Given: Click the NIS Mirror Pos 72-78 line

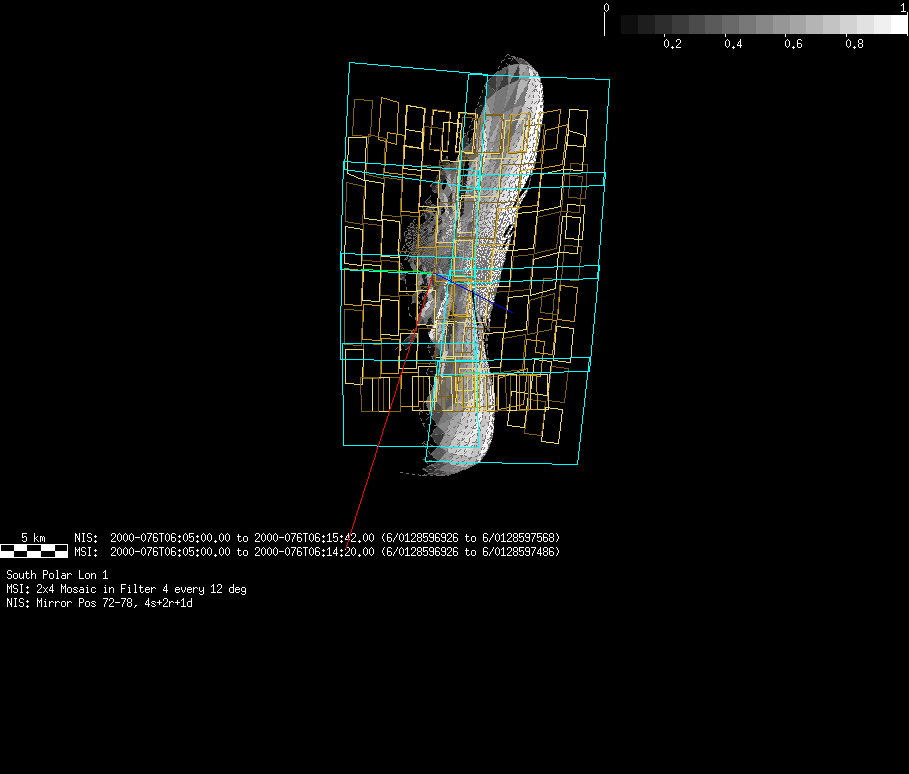Looking at the screenshot, I should [x=99, y=604].
